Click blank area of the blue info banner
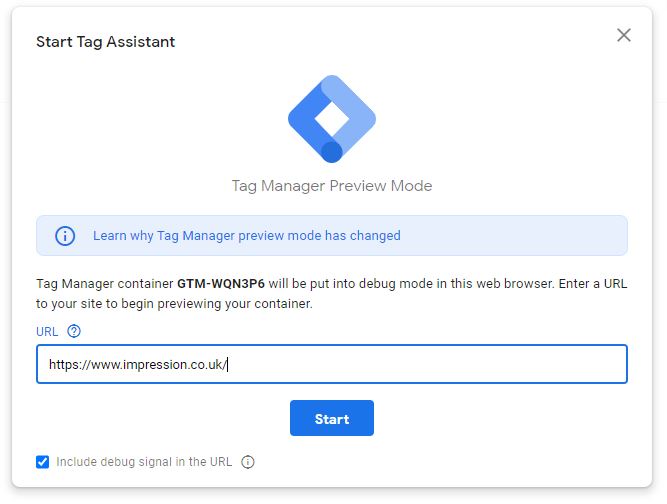667x504 pixels. pyautogui.click(x=510, y=236)
